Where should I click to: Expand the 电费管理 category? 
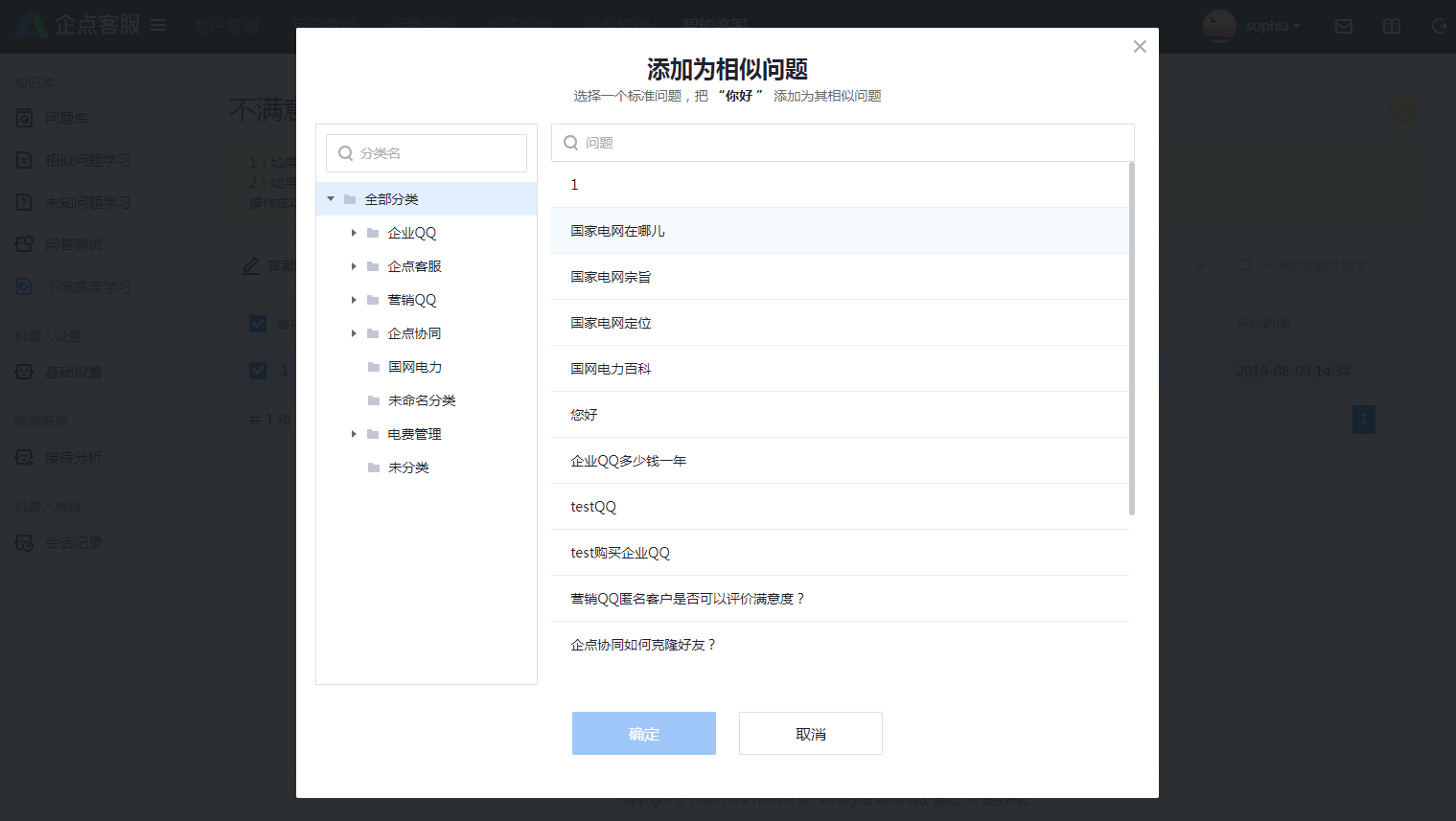pos(354,434)
